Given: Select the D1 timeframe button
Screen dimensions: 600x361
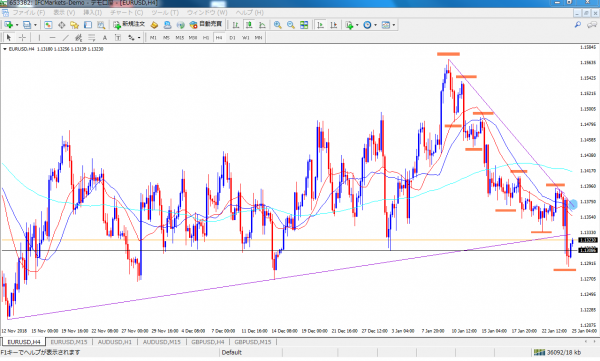Looking at the screenshot, I should click(232, 38).
